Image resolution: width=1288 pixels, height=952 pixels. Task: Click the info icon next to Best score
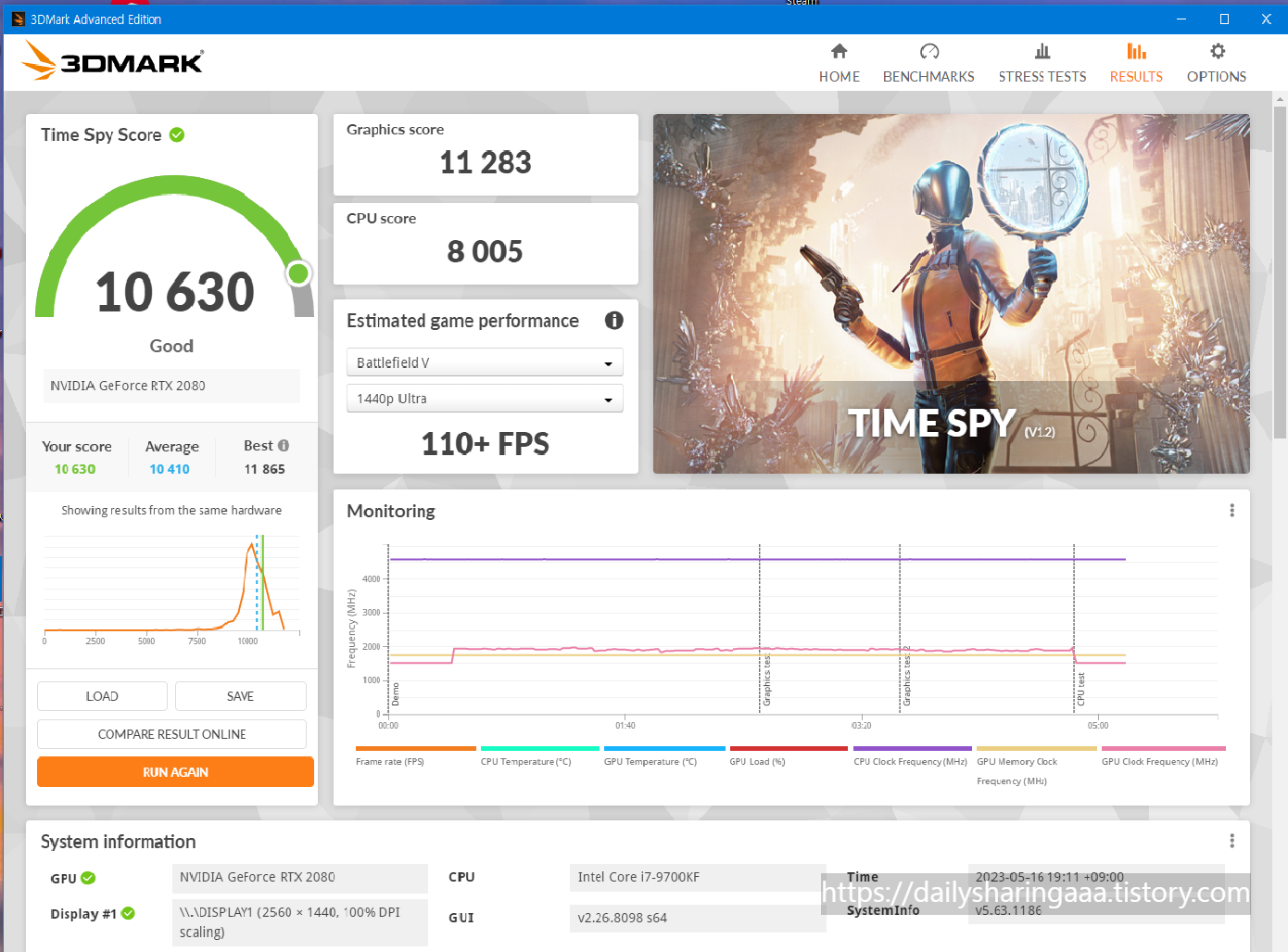click(283, 445)
